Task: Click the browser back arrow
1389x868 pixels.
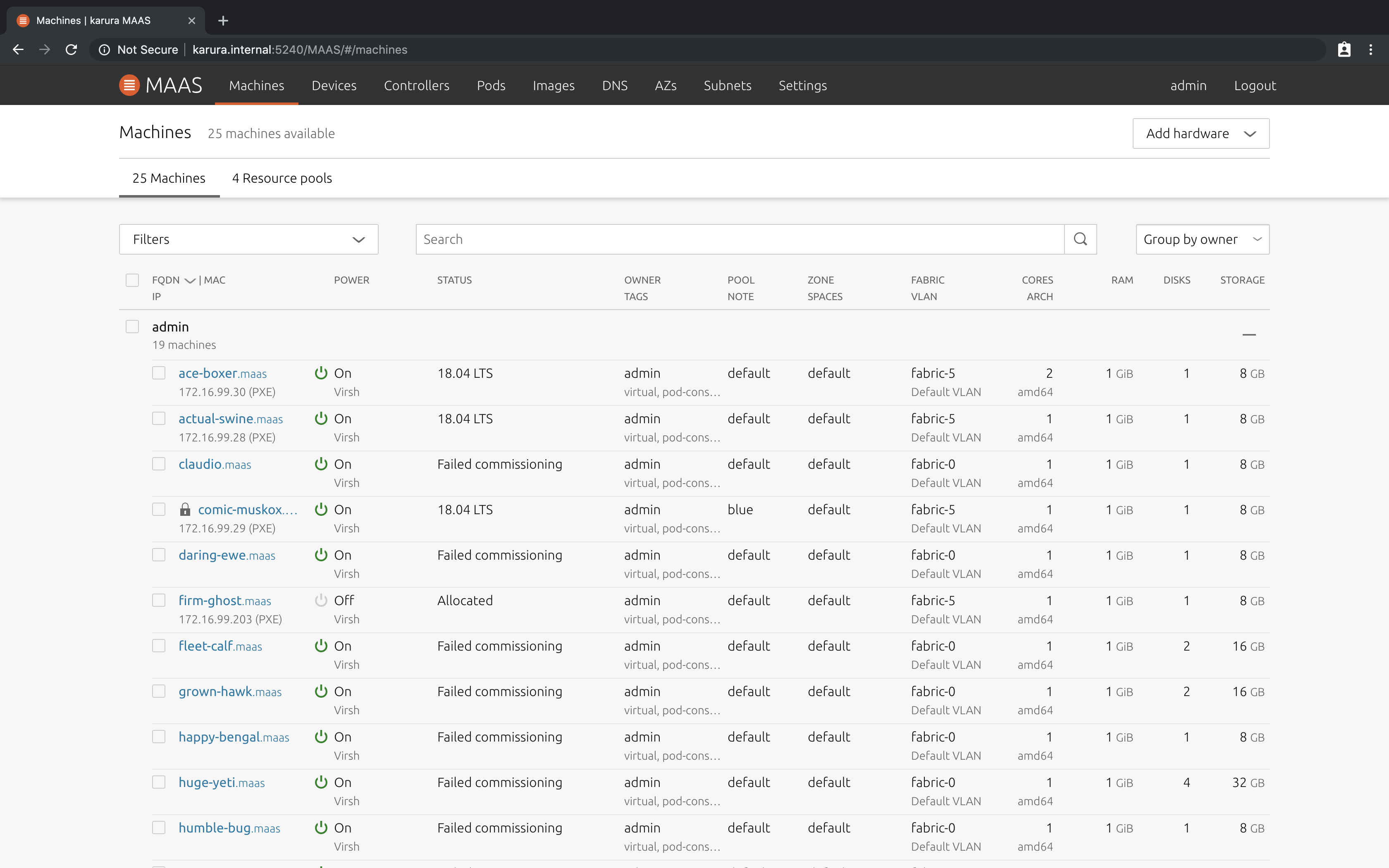Action: [18, 50]
